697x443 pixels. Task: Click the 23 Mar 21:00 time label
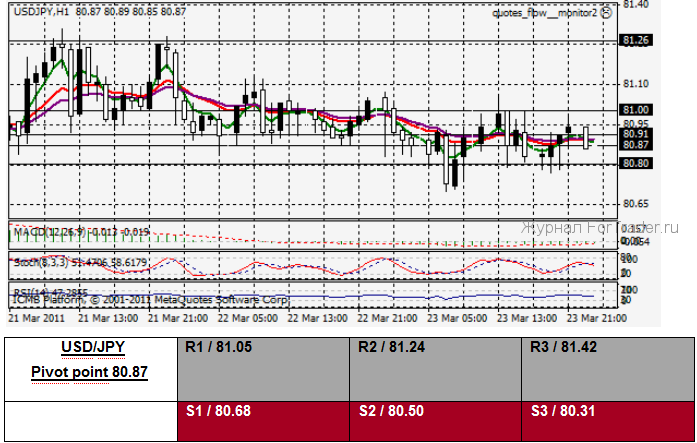pos(597,318)
